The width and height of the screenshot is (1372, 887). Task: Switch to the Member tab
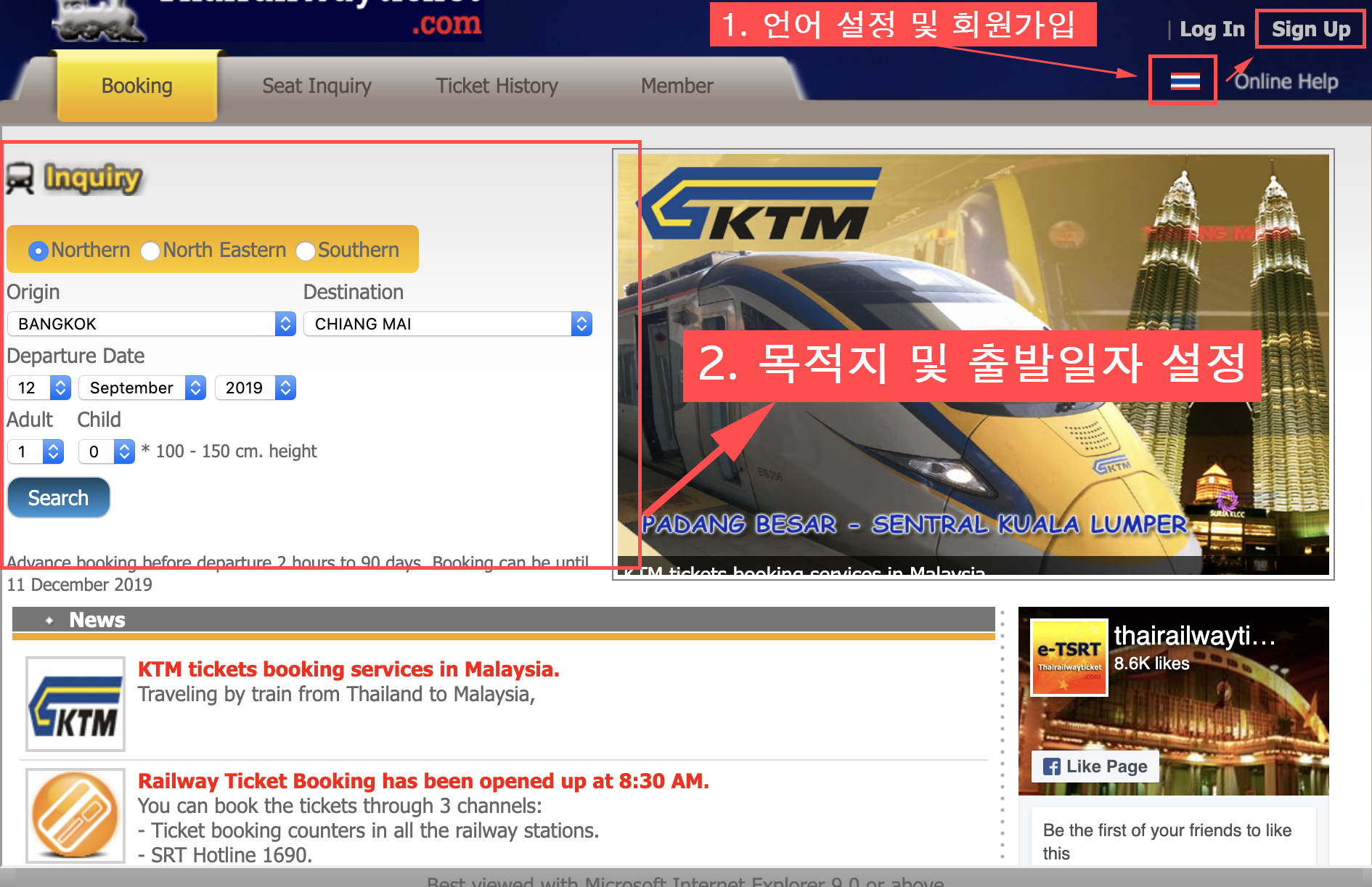click(677, 86)
